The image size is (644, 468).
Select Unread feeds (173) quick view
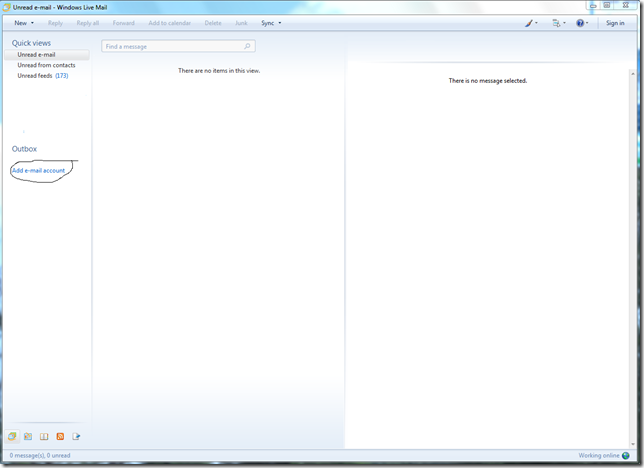(43, 76)
